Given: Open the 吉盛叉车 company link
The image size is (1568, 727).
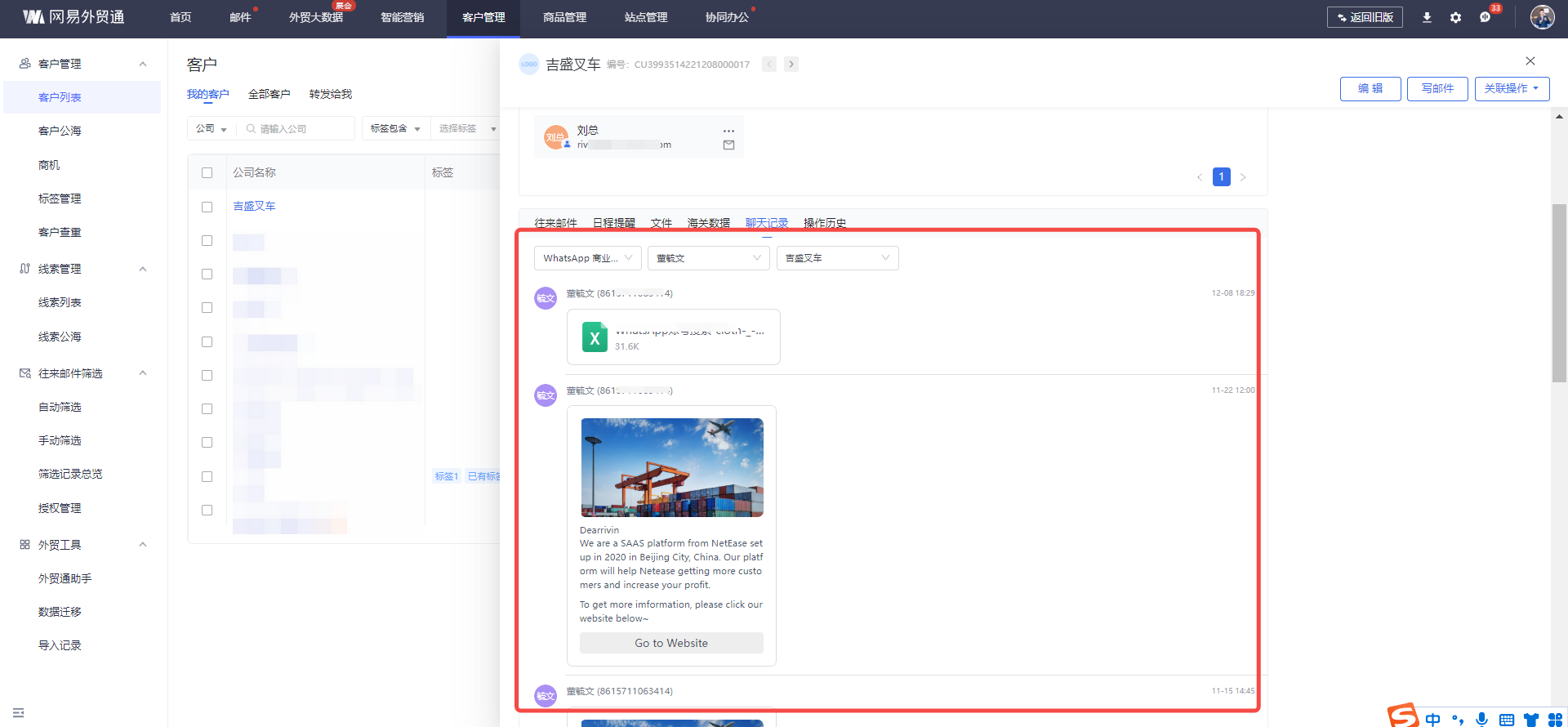Looking at the screenshot, I should point(254,207).
